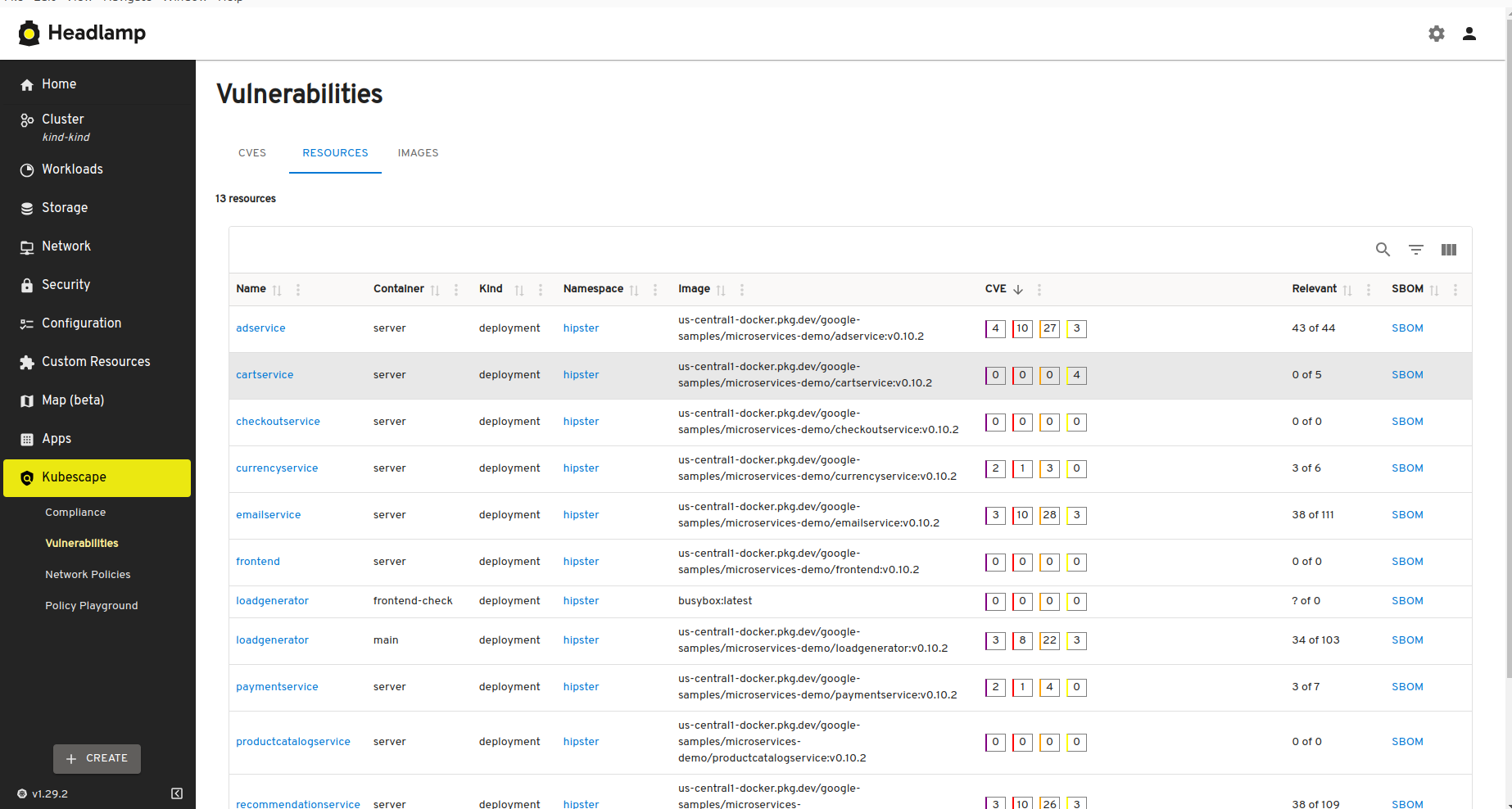This screenshot has height=809, width=1512.
Task: Open SBOM column actions menu
Action: pos(1455,290)
